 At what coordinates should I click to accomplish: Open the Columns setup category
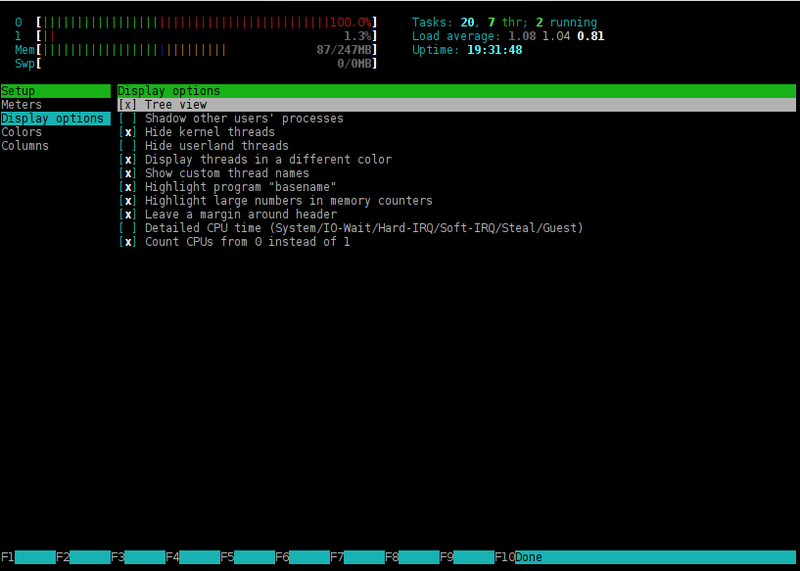tap(25, 146)
